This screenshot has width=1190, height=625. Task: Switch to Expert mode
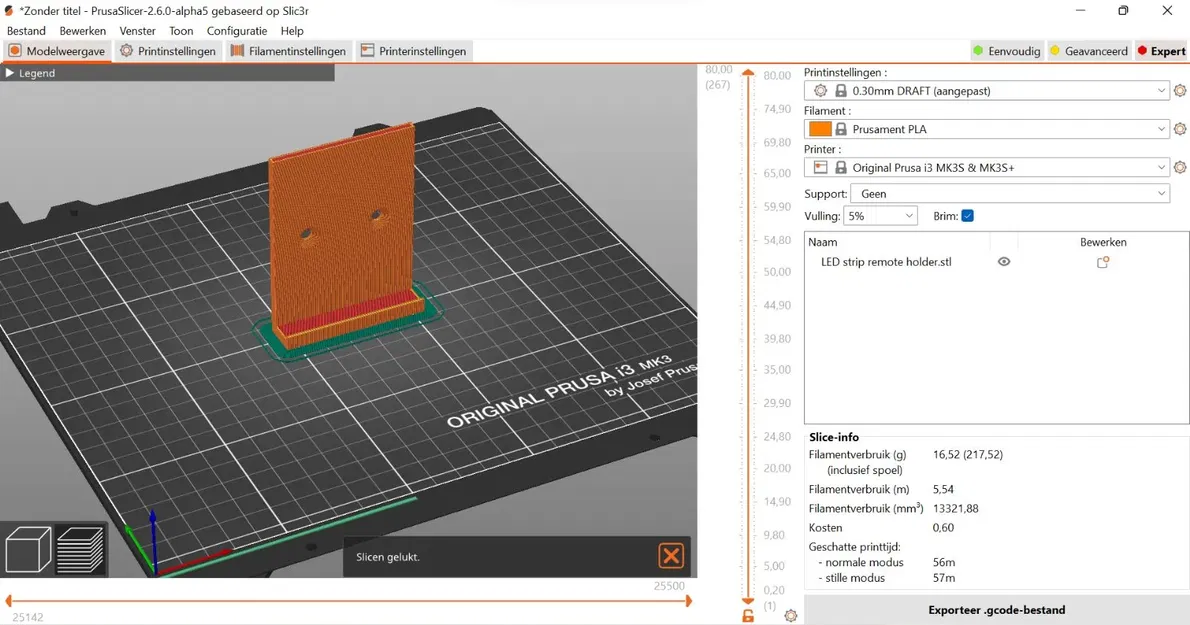pos(1161,51)
